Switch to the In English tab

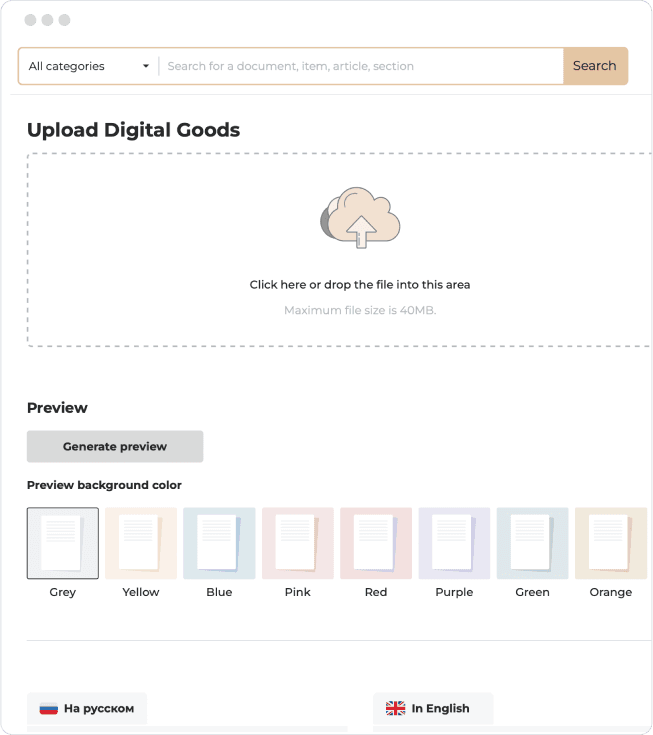click(433, 709)
